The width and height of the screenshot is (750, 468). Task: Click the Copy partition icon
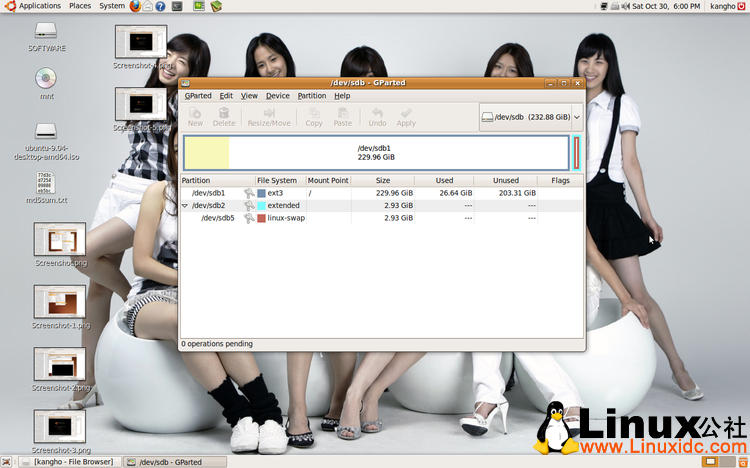tap(314, 116)
